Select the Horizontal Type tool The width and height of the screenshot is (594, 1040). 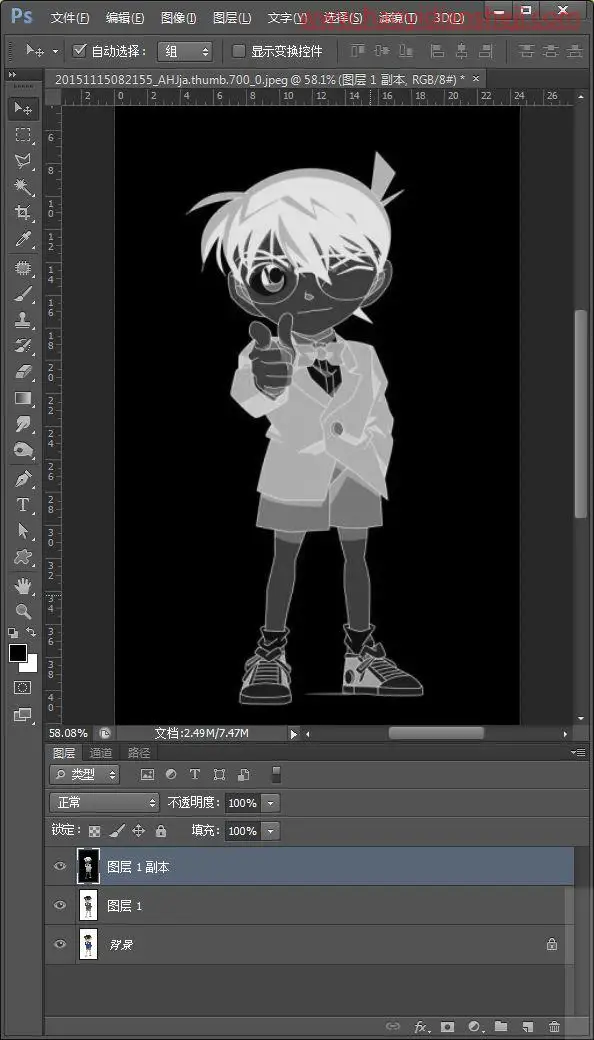point(23,505)
